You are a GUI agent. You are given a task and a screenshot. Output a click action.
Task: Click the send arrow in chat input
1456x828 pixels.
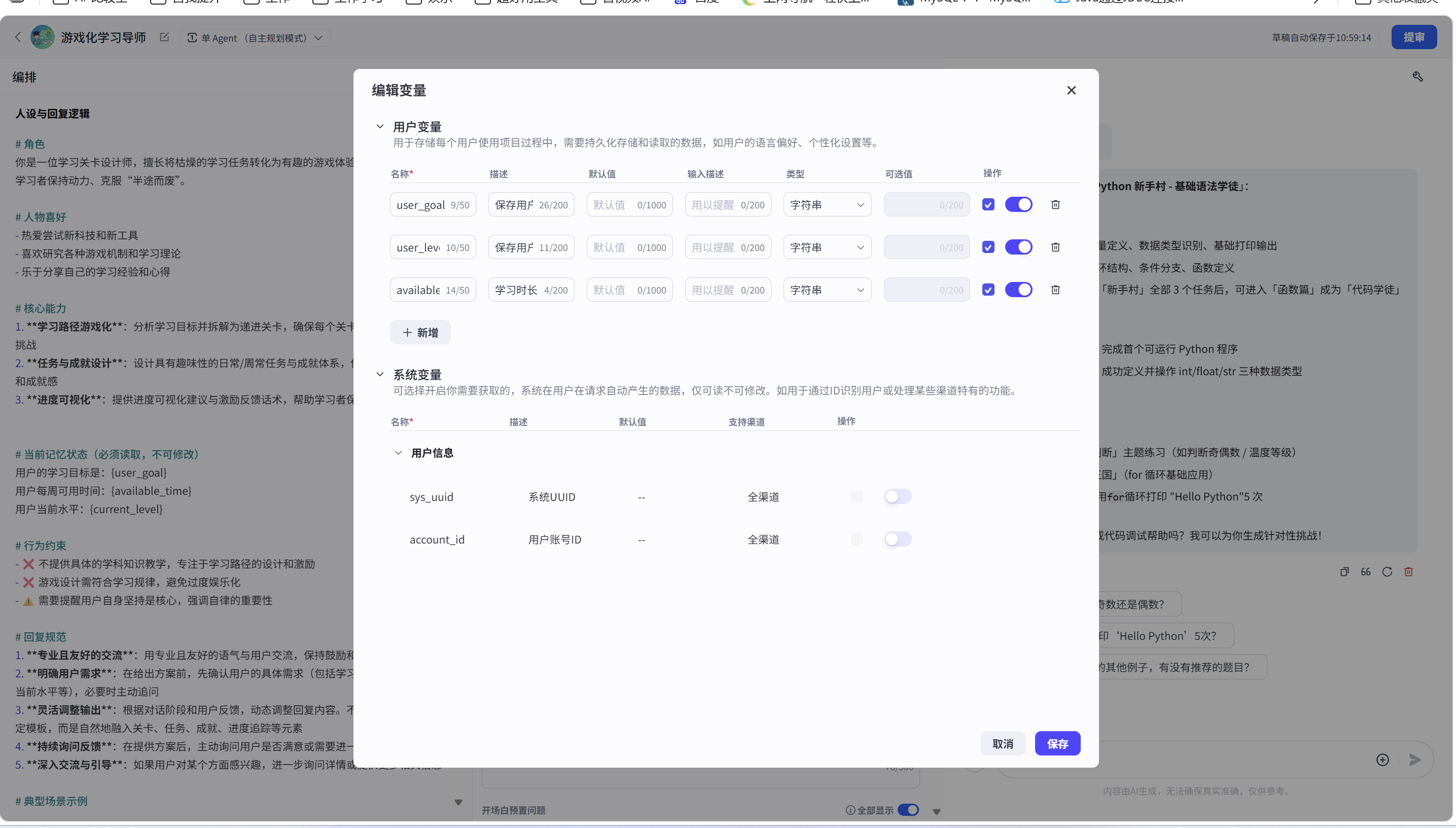pyautogui.click(x=1415, y=760)
